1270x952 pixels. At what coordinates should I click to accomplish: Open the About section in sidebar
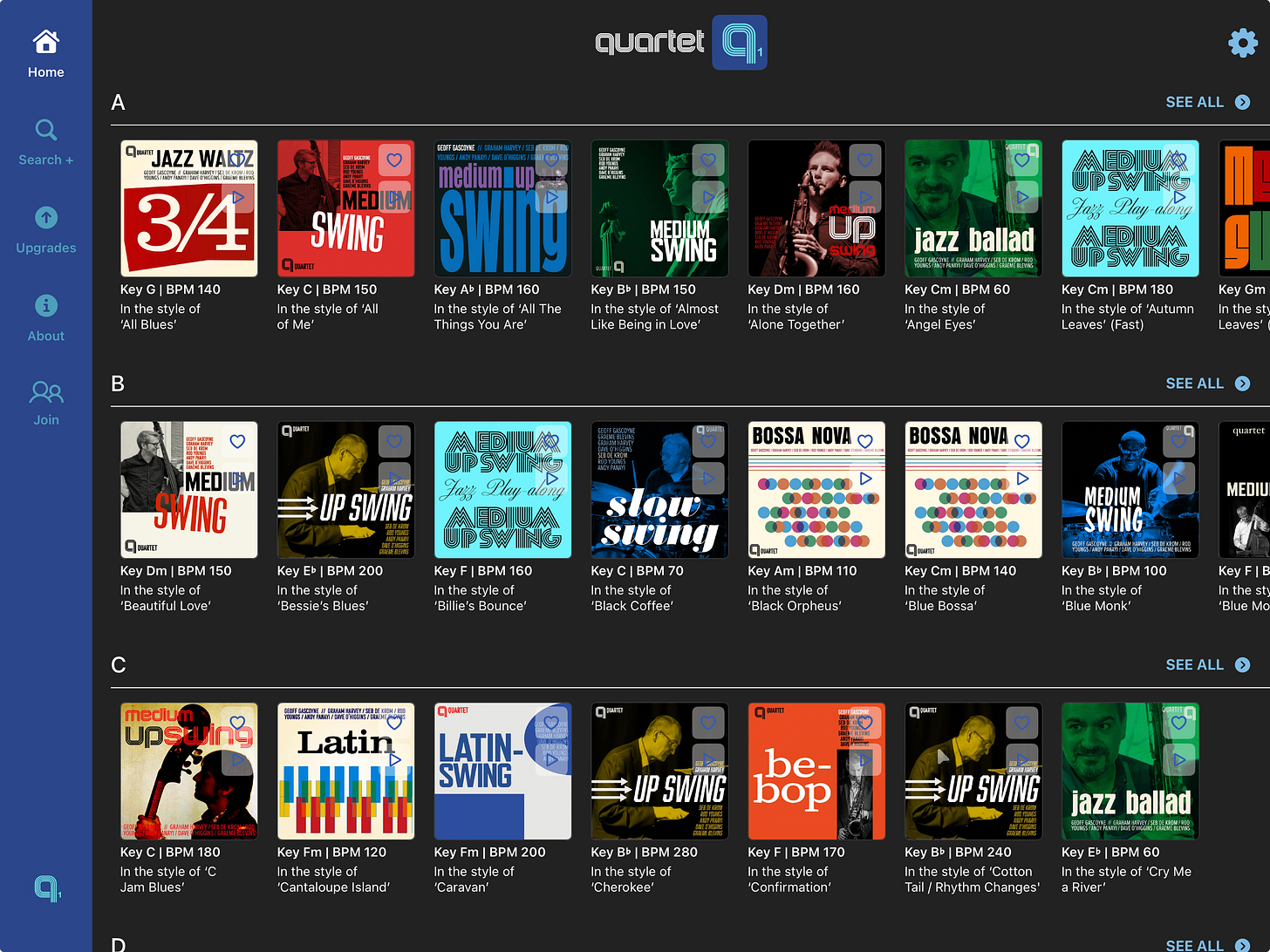(x=46, y=318)
